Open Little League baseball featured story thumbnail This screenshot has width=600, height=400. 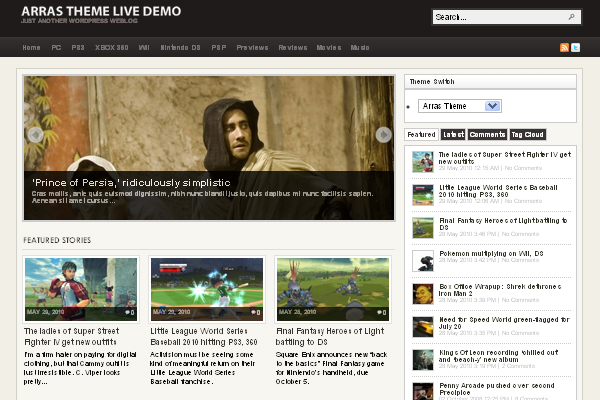[x=207, y=289]
